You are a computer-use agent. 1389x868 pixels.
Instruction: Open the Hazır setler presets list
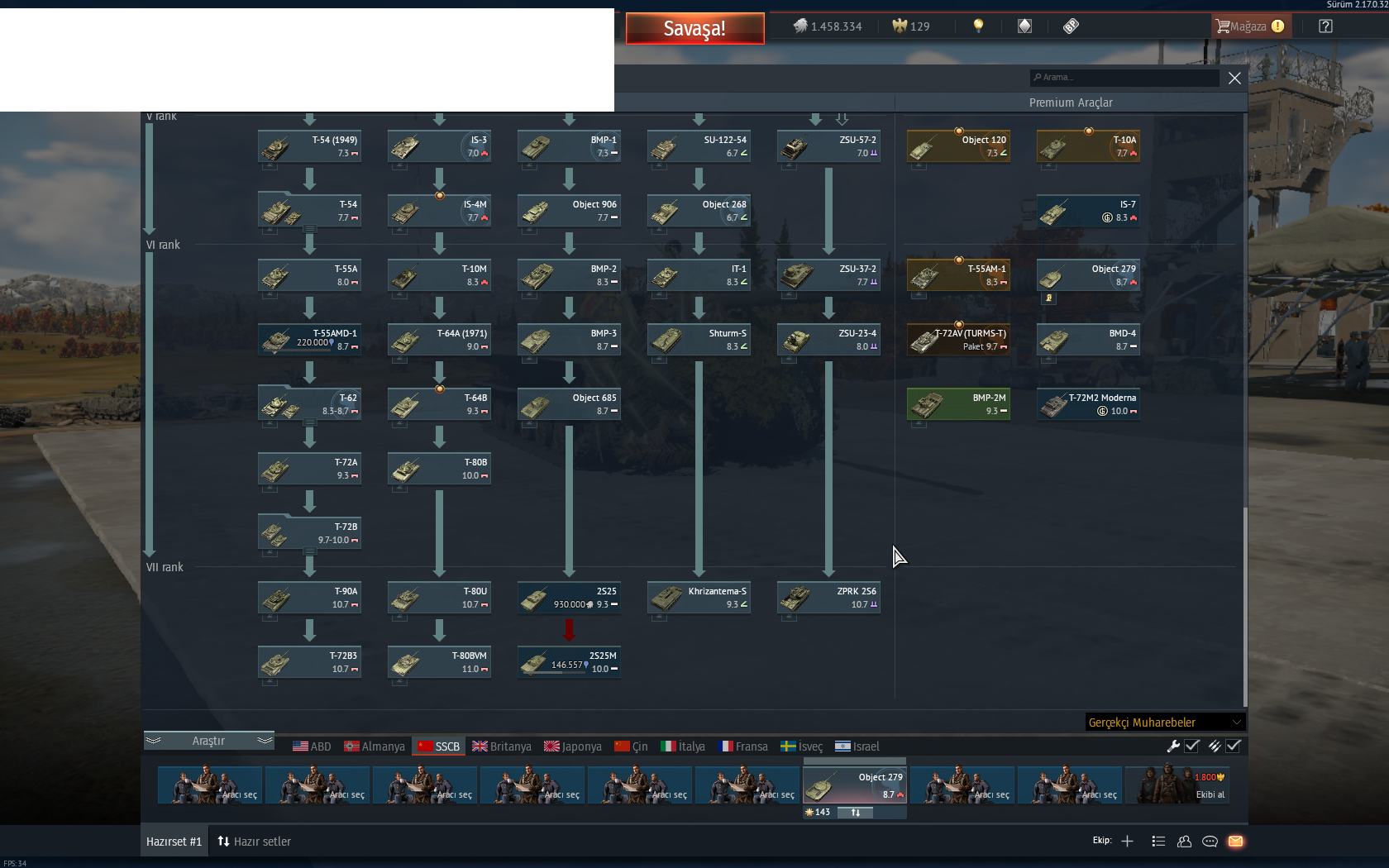click(x=254, y=842)
